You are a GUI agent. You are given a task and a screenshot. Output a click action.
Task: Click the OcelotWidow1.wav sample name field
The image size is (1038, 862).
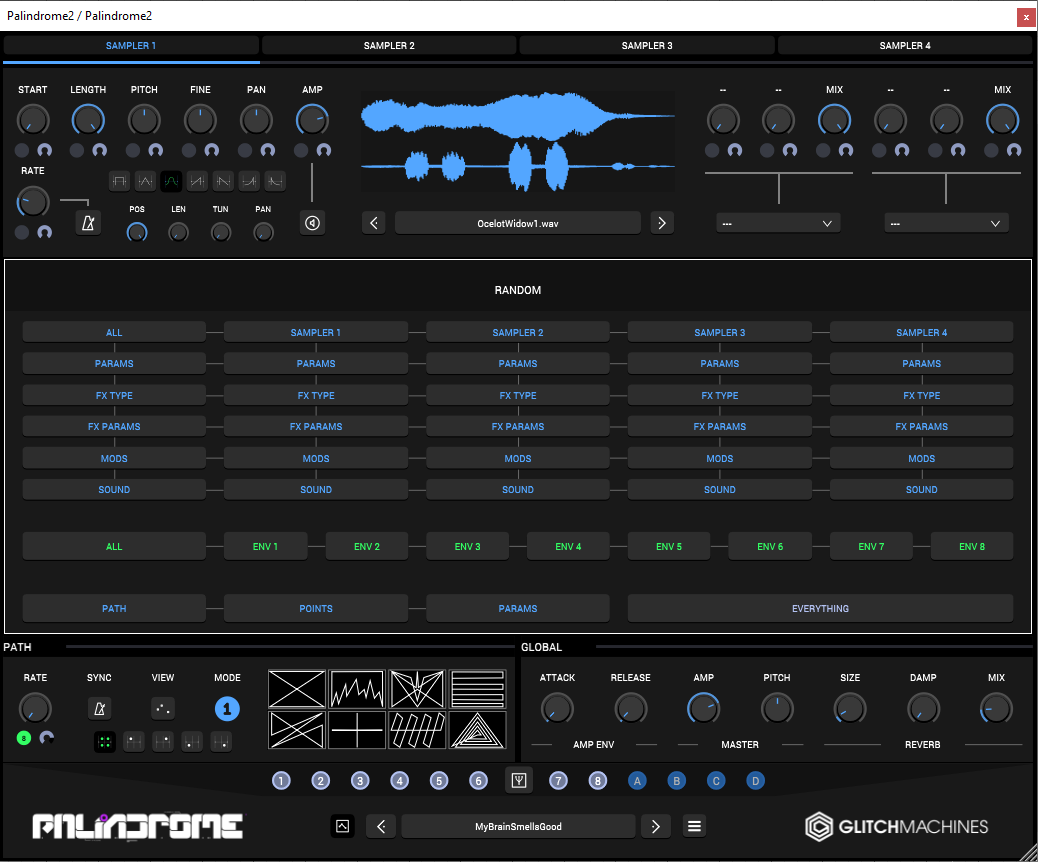[518, 223]
